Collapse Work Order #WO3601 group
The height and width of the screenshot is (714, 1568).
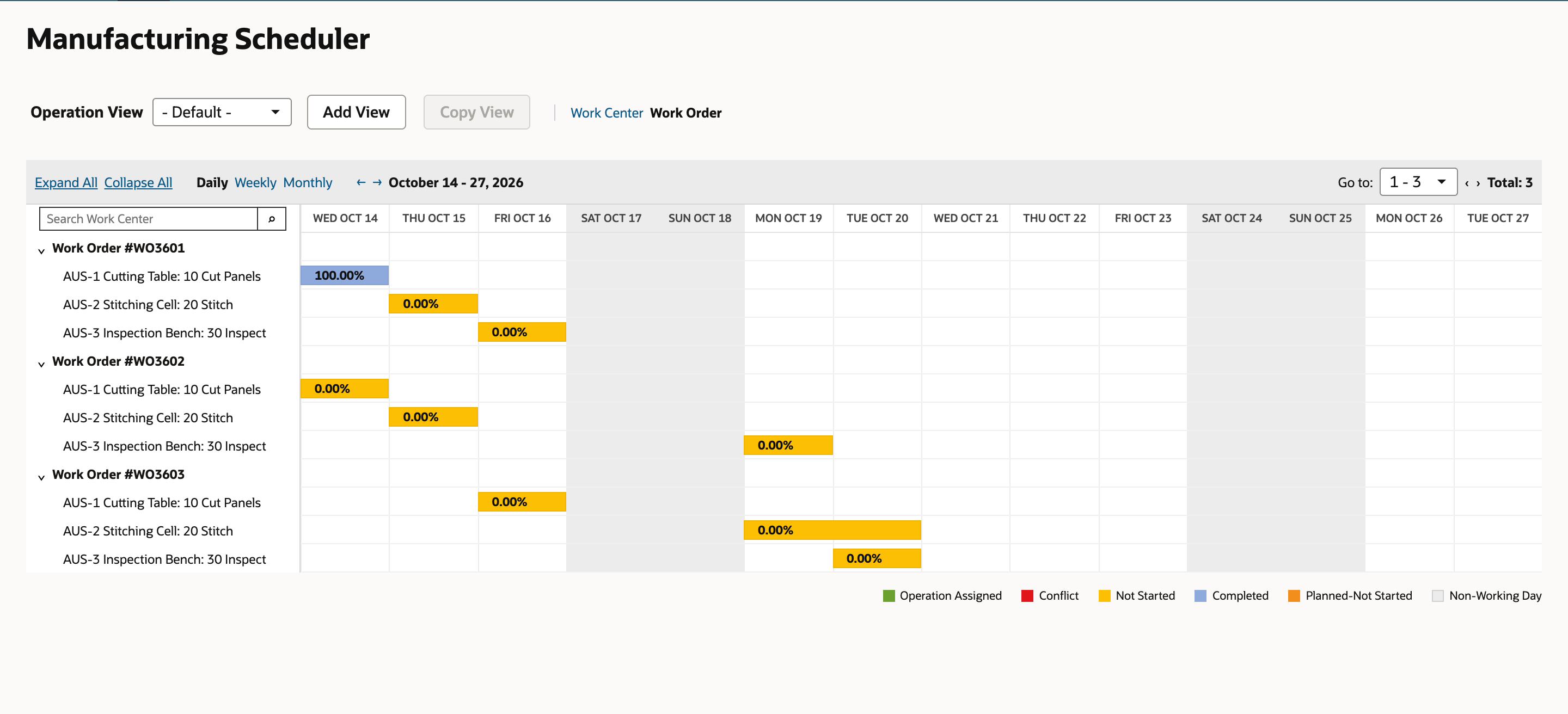[41, 250]
